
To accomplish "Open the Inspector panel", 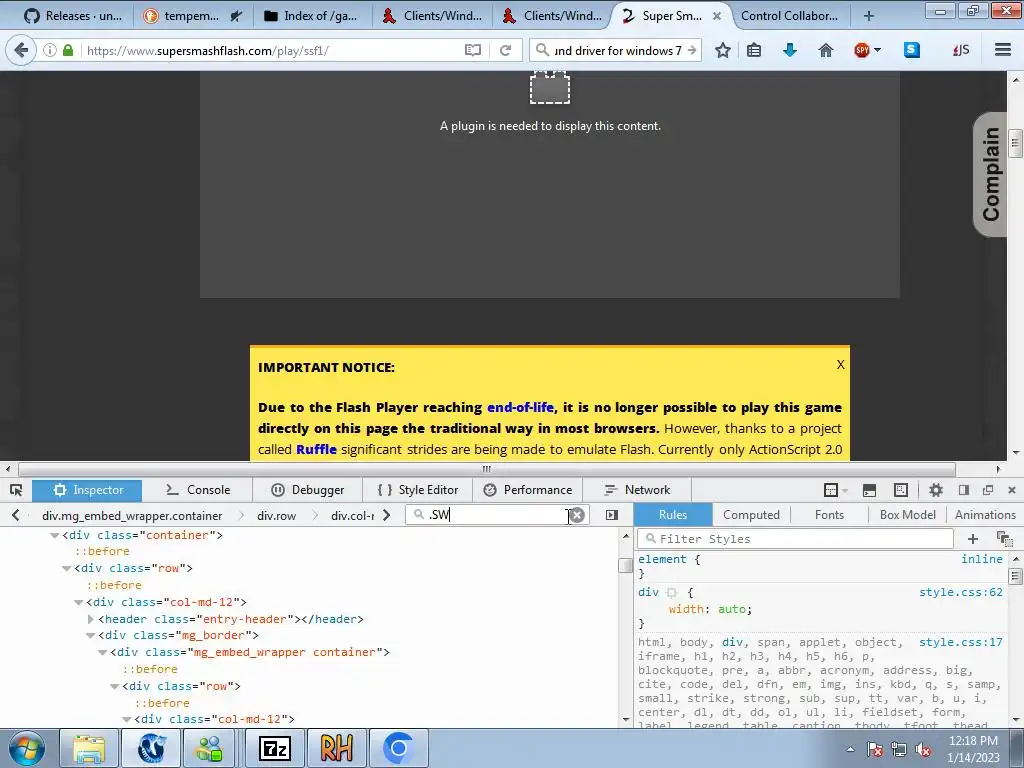I will [88, 490].
